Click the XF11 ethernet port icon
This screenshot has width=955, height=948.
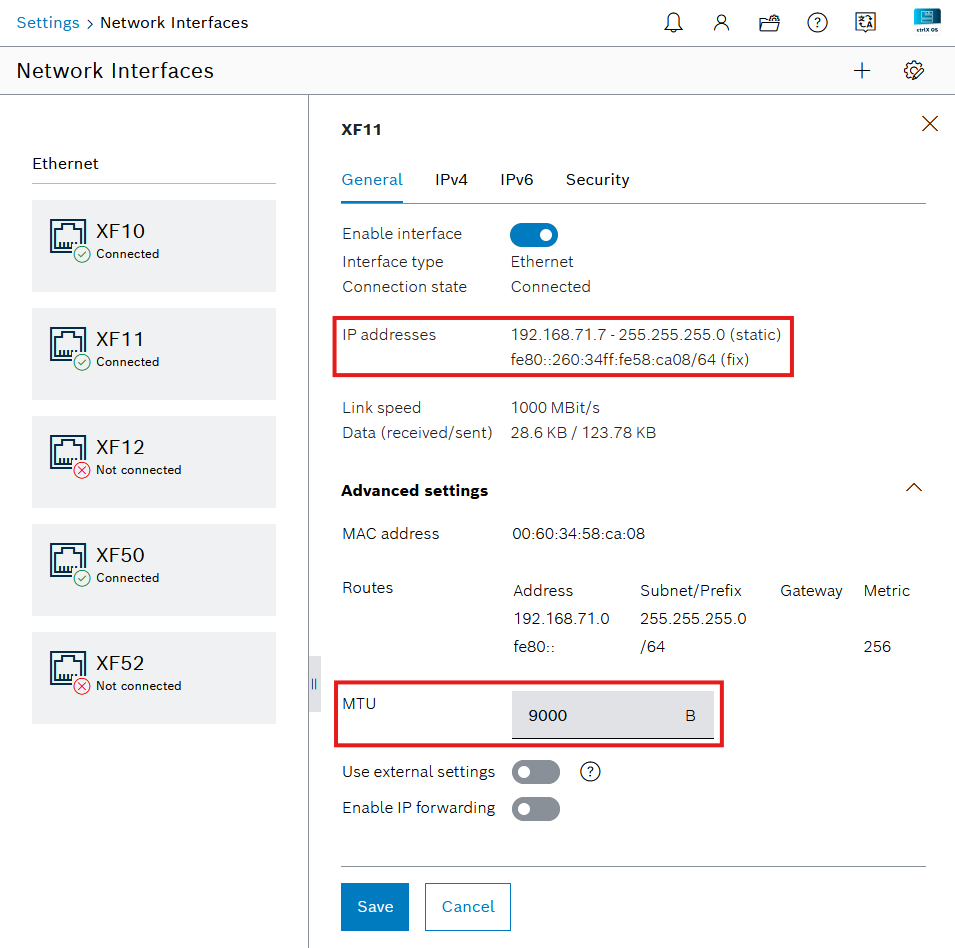click(x=67, y=344)
